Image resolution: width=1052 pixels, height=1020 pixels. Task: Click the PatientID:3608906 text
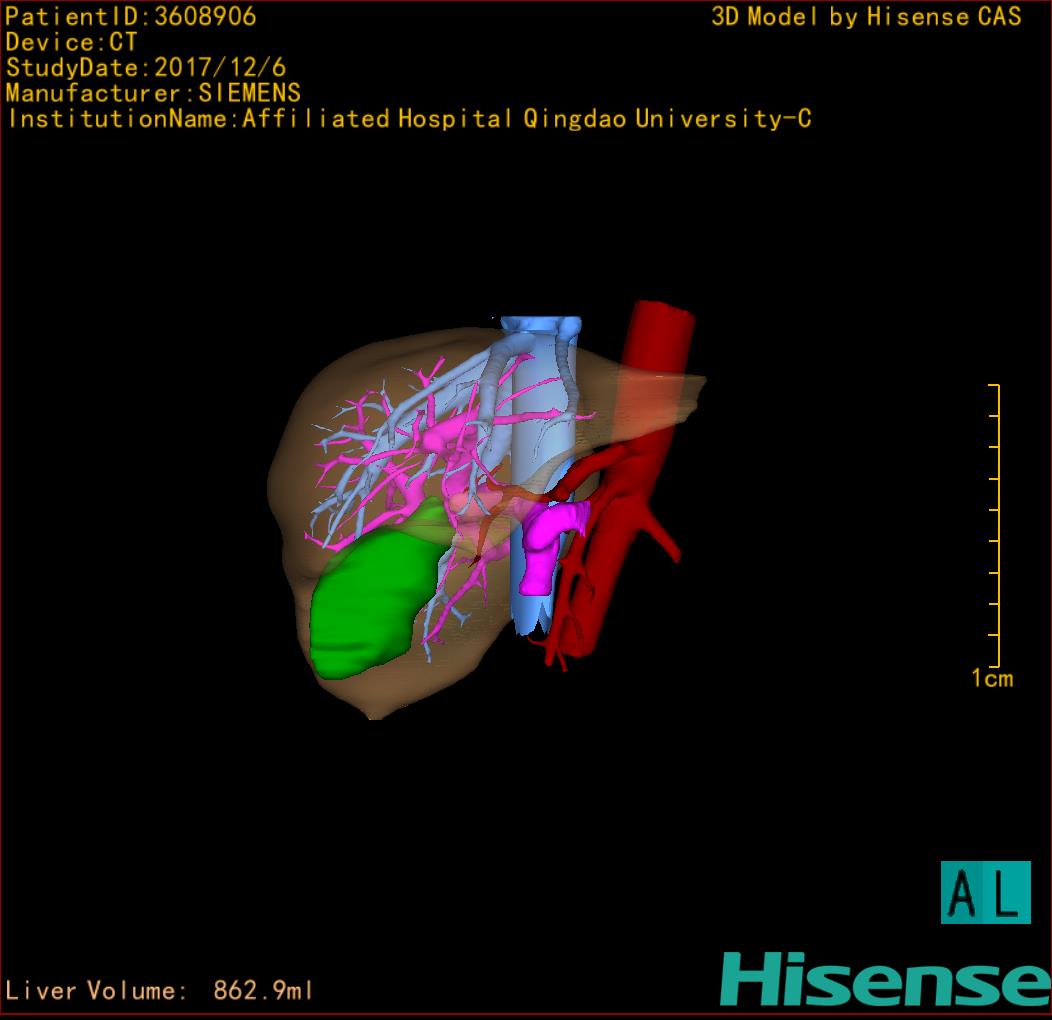coord(131,17)
